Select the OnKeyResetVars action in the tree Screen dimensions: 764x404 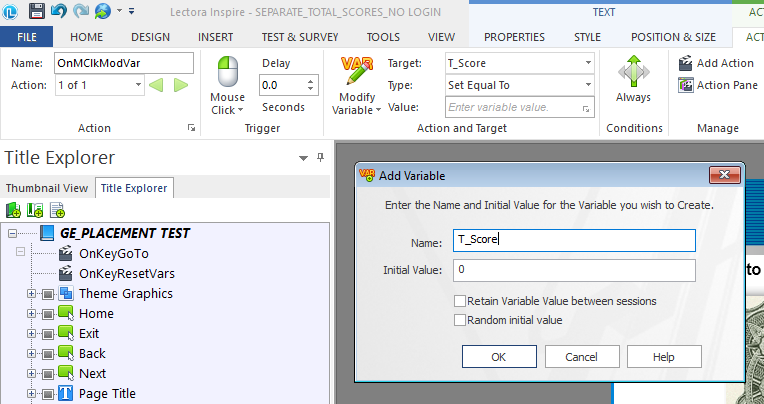pyautogui.click(x=127, y=273)
